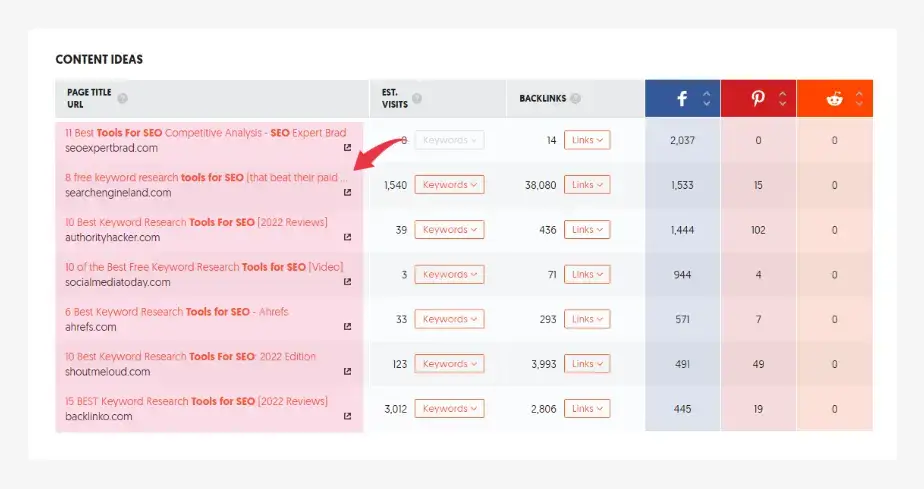Sort by Pinterest shares column
924x489 pixels.
pyautogui.click(x=783, y=99)
